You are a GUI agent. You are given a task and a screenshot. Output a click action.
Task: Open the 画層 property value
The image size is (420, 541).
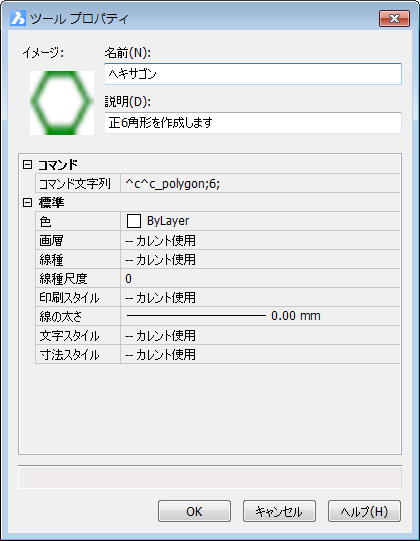click(260, 240)
